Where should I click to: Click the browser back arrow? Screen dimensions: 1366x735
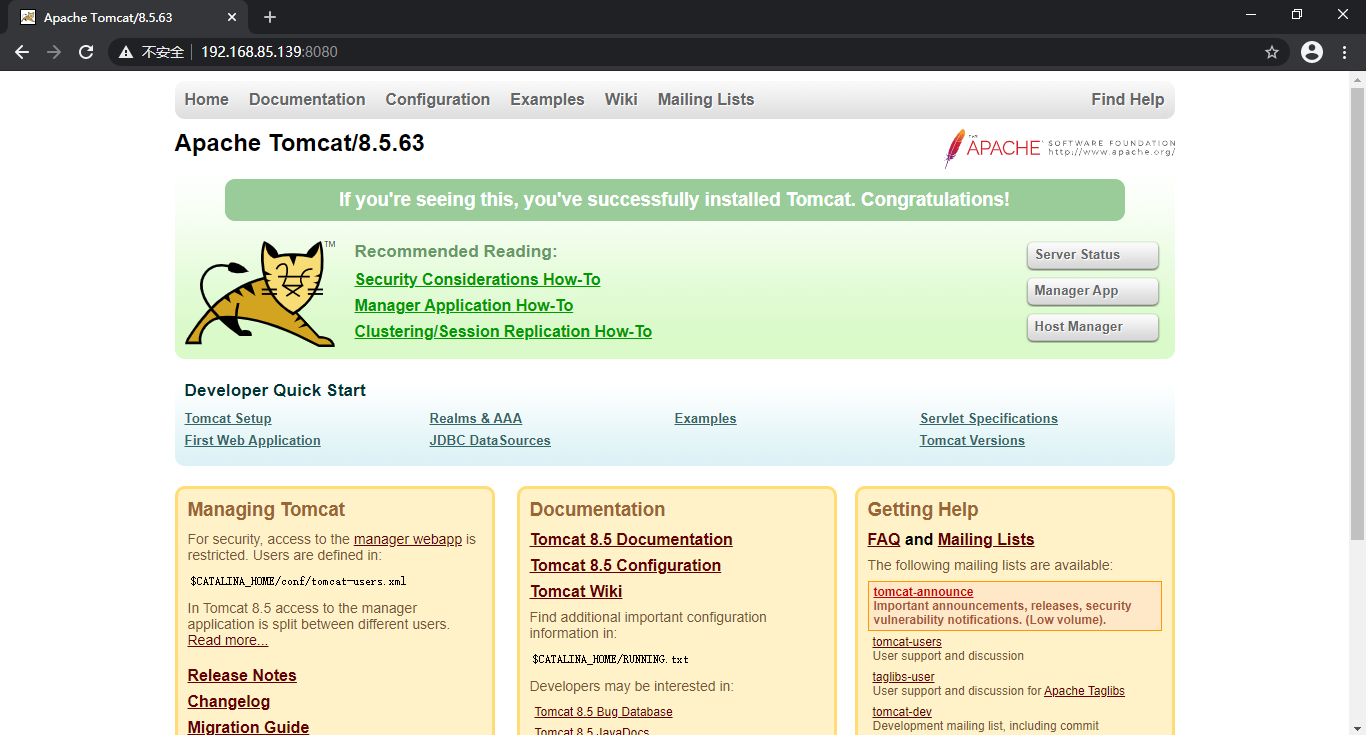click(x=22, y=52)
